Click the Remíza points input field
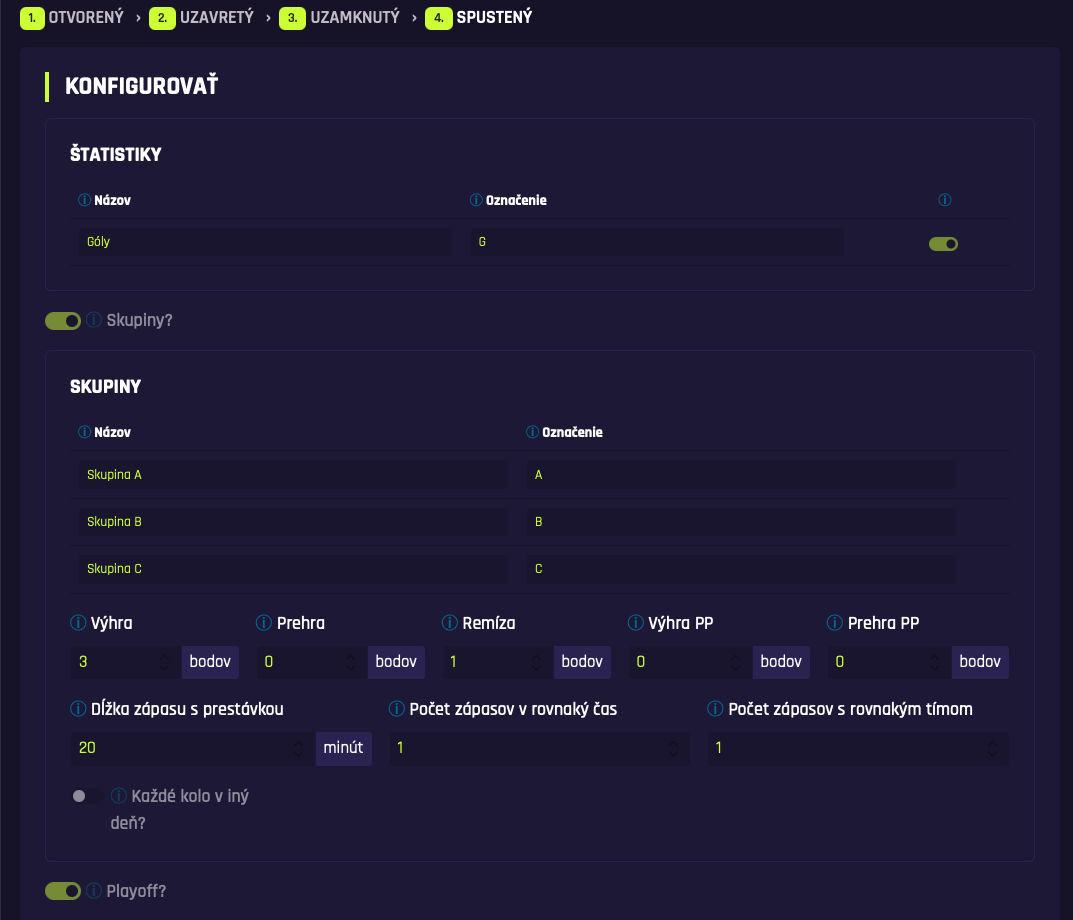 point(490,662)
